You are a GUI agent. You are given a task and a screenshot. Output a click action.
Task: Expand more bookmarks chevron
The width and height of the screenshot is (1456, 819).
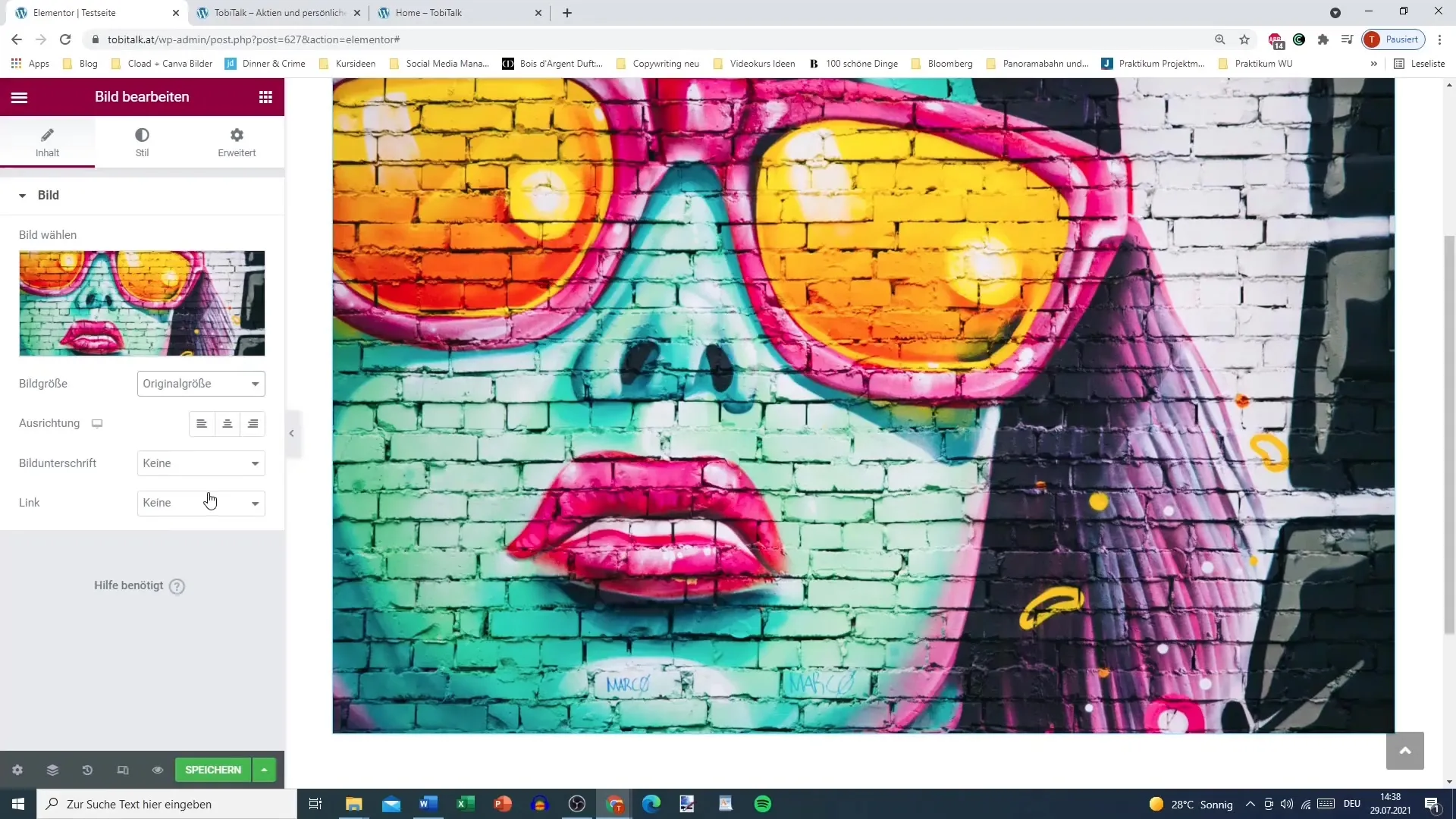[x=1373, y=64]
